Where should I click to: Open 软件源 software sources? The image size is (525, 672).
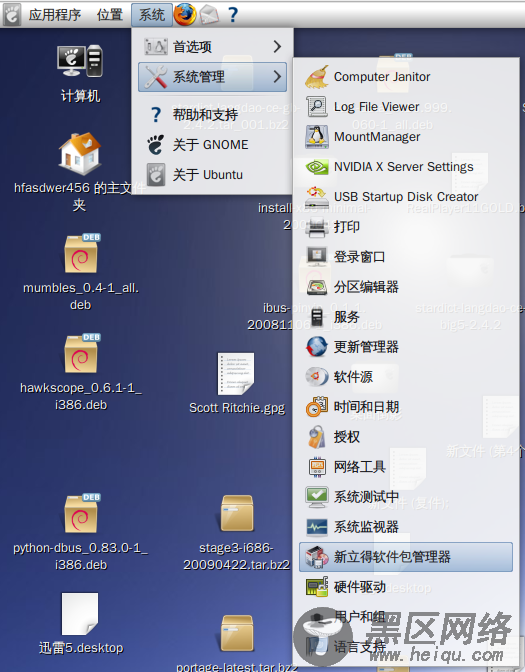(x=405, y=377)
